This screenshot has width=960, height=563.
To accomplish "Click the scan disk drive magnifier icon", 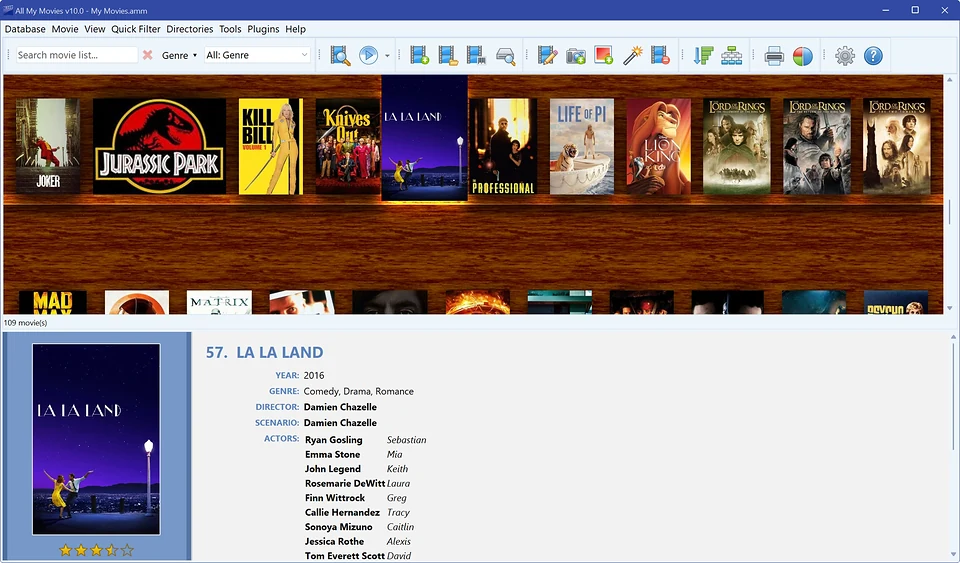I will click(505, 56).
